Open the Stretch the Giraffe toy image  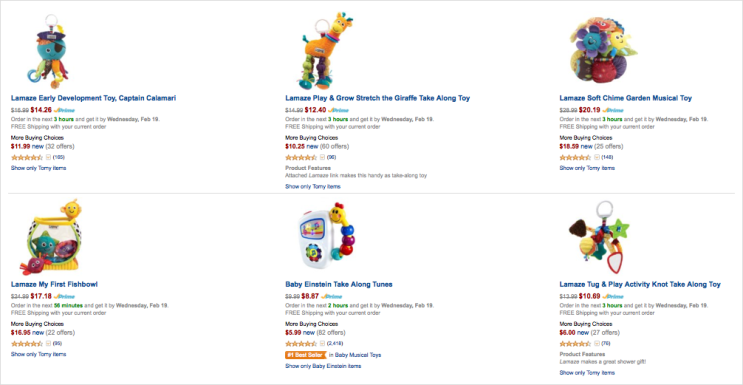(x=323, y=51)
